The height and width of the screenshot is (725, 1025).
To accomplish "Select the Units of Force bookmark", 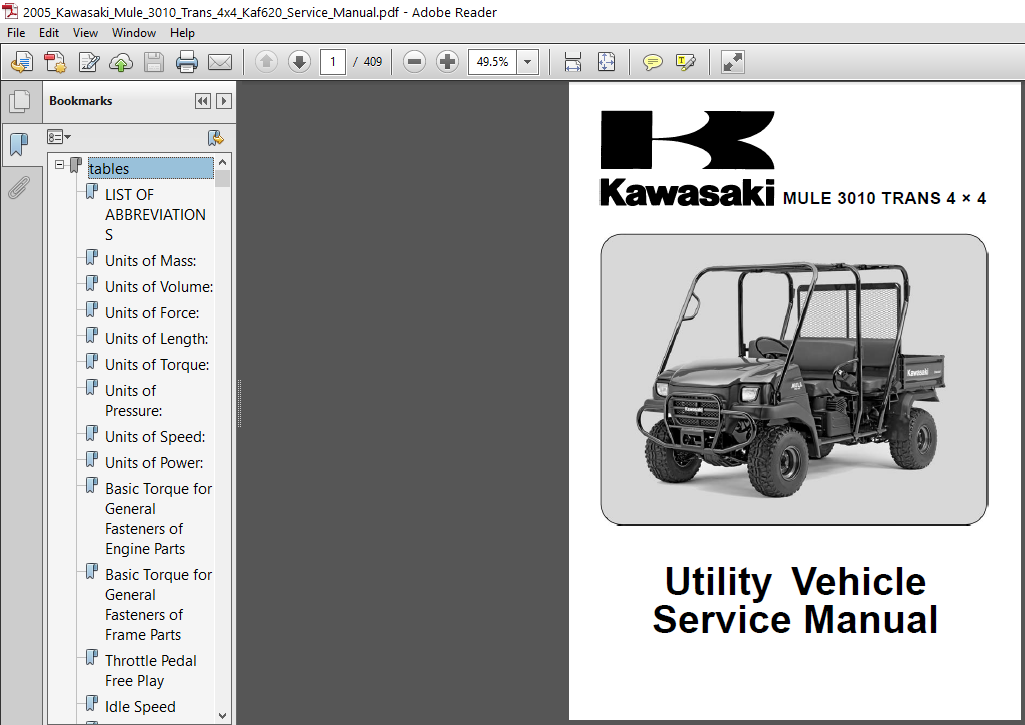I will pyautogui.click(x=152, y=312).
